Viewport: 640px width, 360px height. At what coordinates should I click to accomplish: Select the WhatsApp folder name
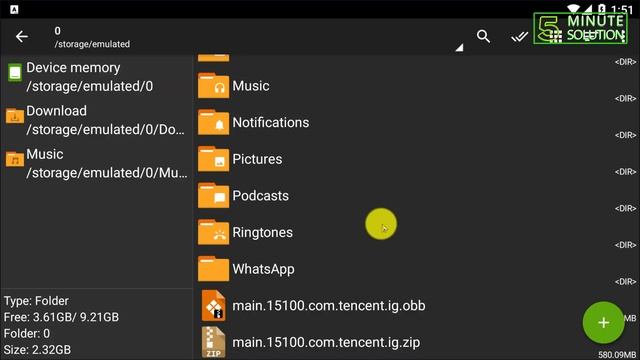click(263, 269)
